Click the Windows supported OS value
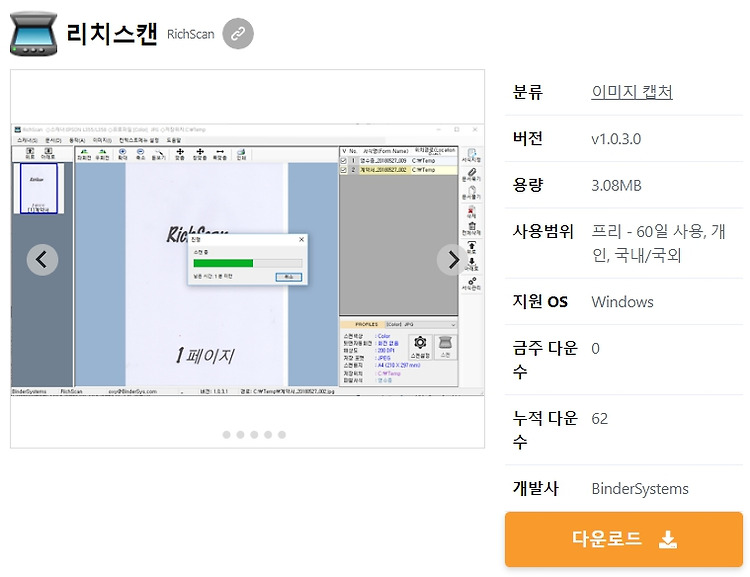The image size is (750, 577). click(622, 302)
